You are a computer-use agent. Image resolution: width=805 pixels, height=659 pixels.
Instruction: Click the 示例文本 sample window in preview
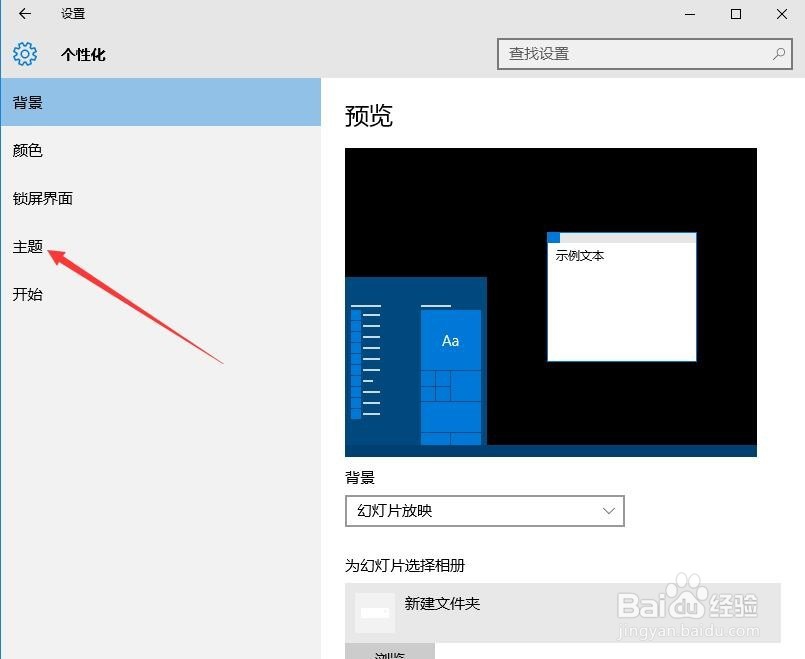tap(620, 295)
